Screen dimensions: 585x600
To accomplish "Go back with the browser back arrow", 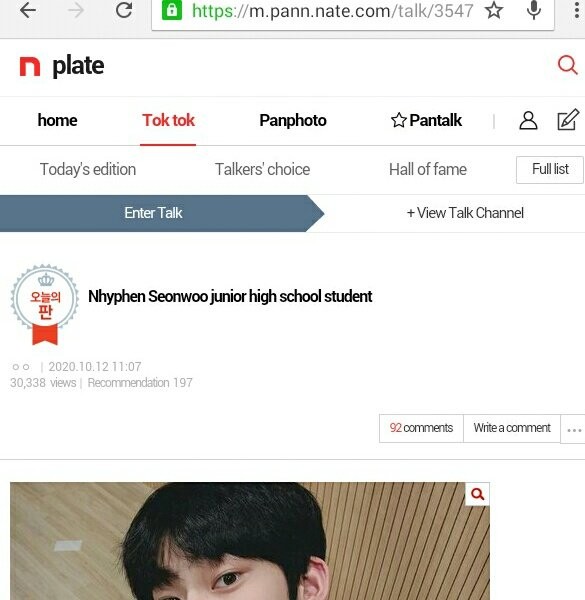I will (x=28, y=11).
